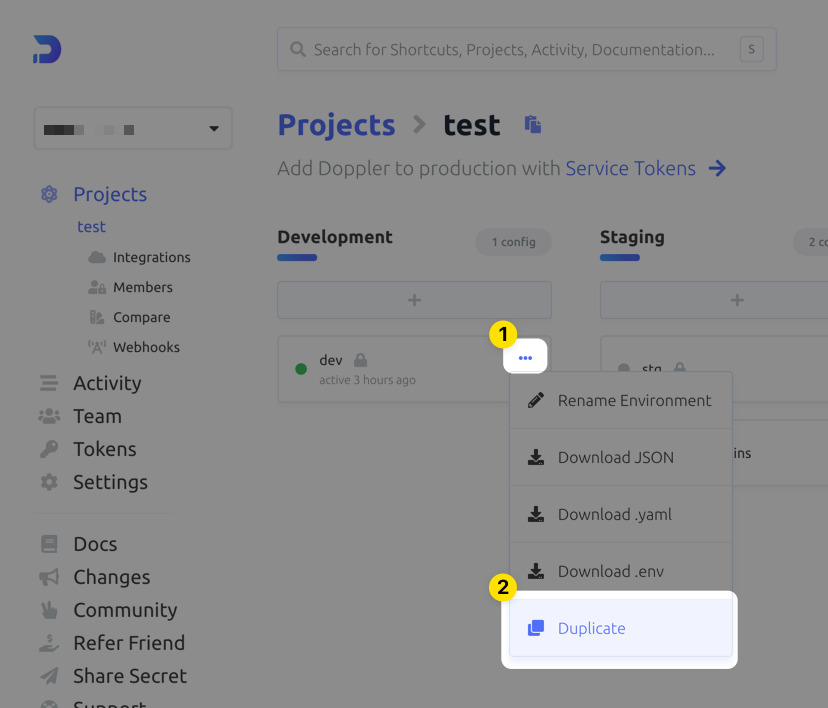The height and width of the screenshot is (708, 828).
Task: Click the Download .yaml icon
Action: coord(535,514)
